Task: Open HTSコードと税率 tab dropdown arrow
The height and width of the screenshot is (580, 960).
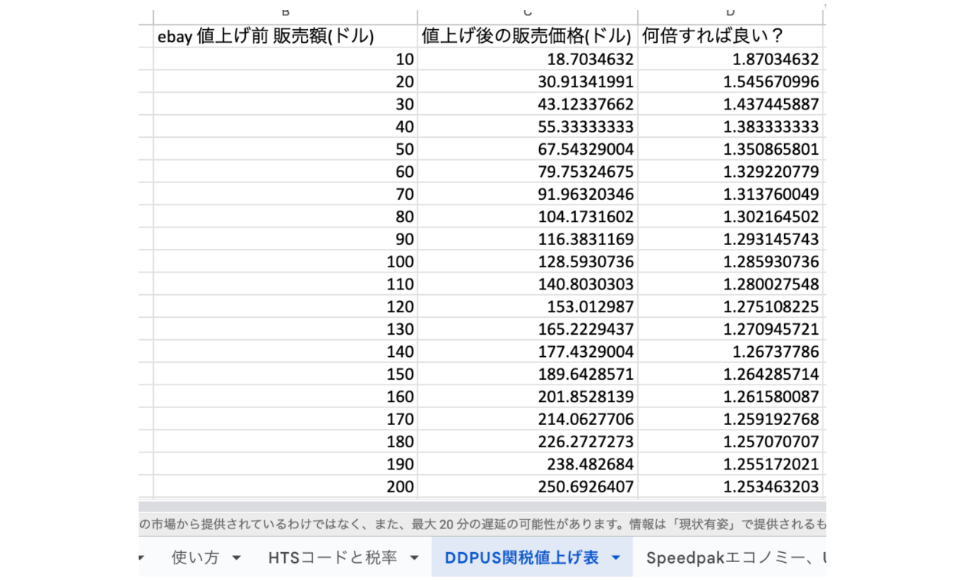Action: point(415,557)
